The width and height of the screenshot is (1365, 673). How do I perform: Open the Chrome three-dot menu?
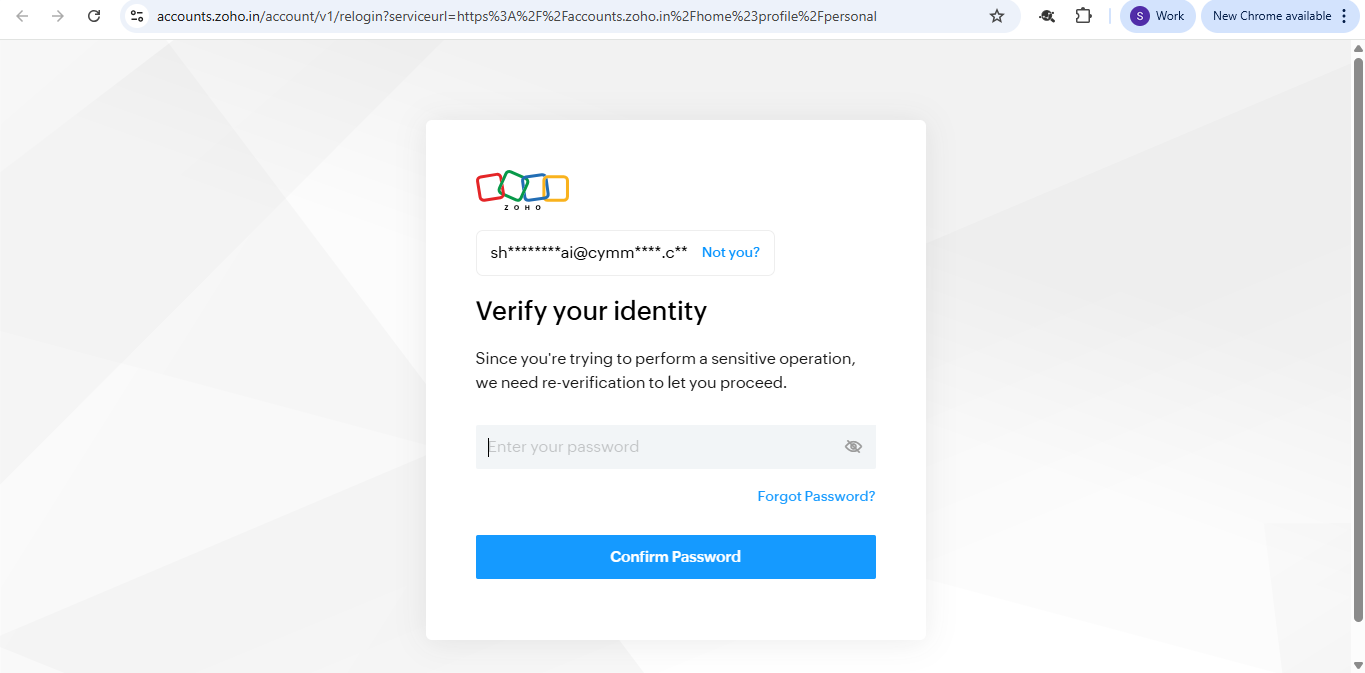click(x=1343, y=16)
